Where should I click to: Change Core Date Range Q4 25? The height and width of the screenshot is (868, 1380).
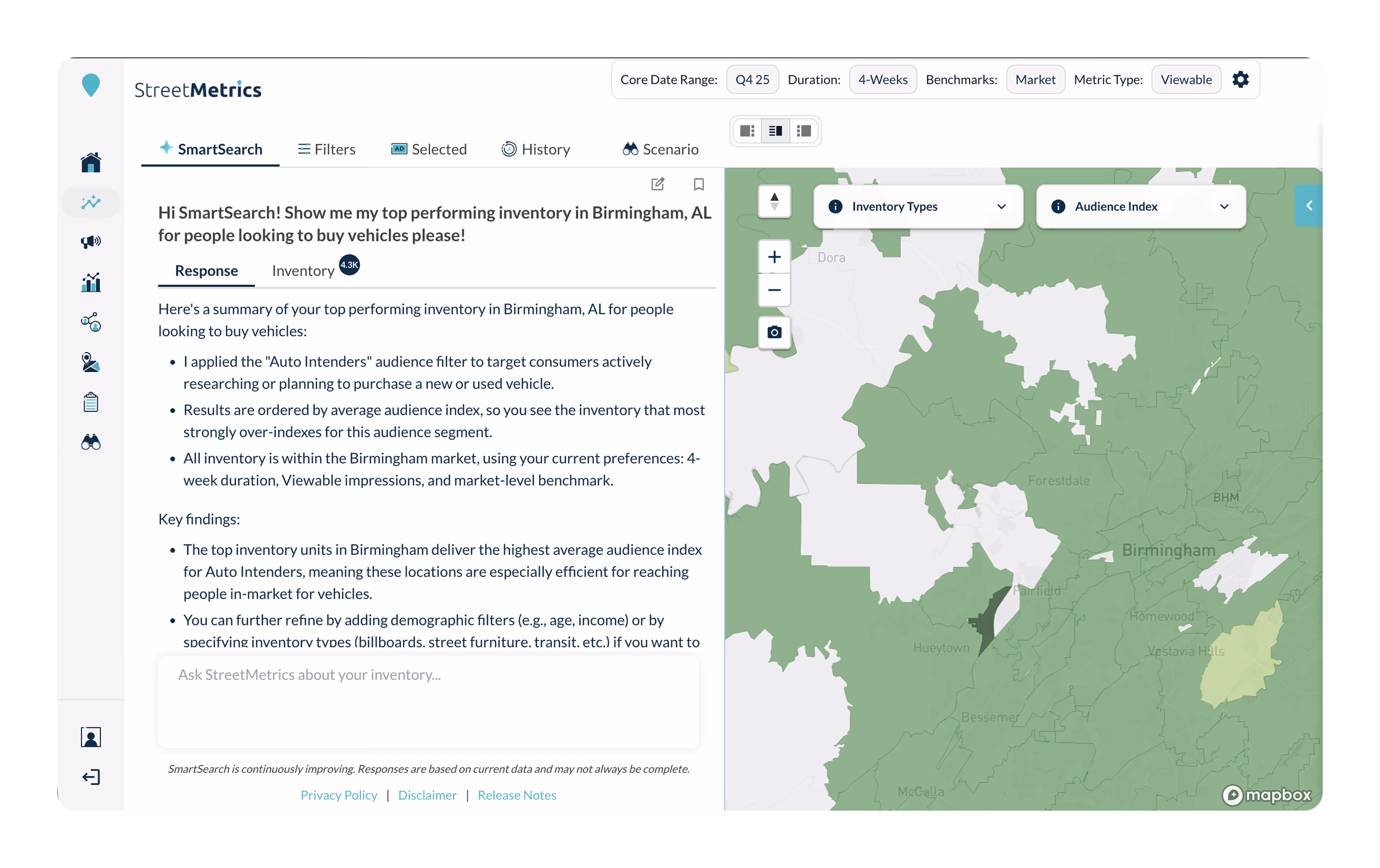pos(752,80)
